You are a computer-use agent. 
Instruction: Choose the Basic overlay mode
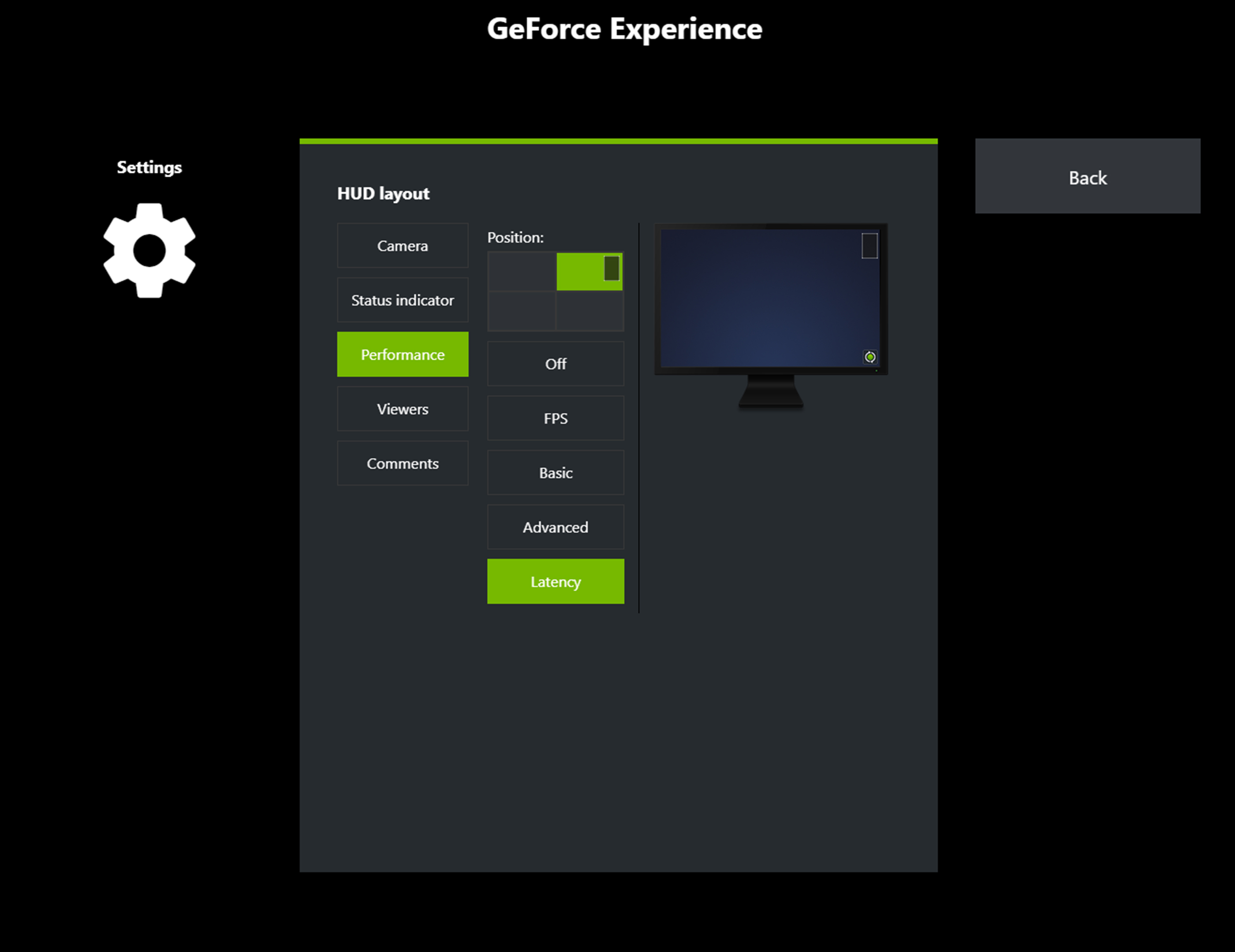[x=555, y=472]
